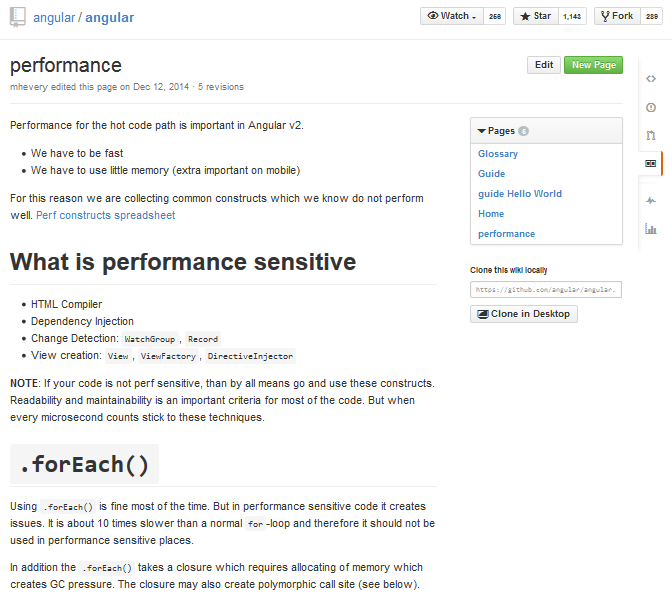Create a New Page
The width and height of the screenshot is (672, 594).
point(593,65)
